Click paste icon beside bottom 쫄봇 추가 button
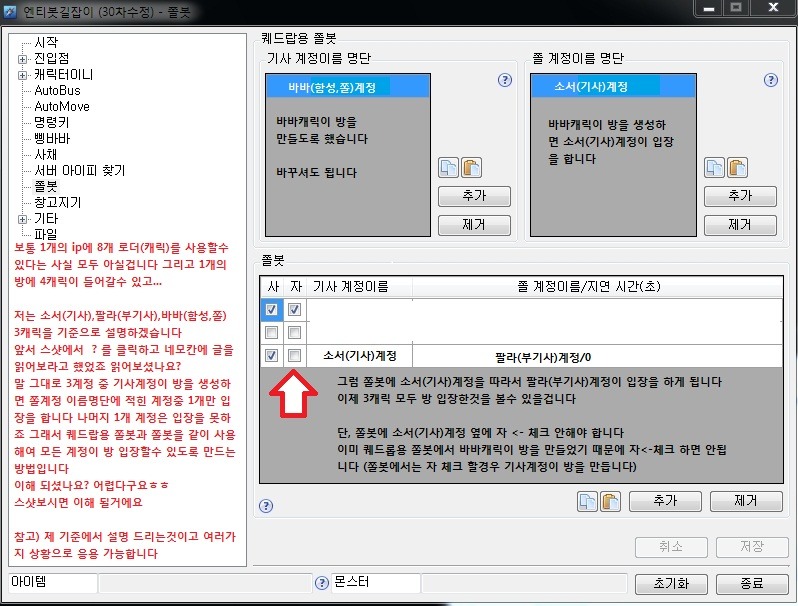 [x=610, y=502]
